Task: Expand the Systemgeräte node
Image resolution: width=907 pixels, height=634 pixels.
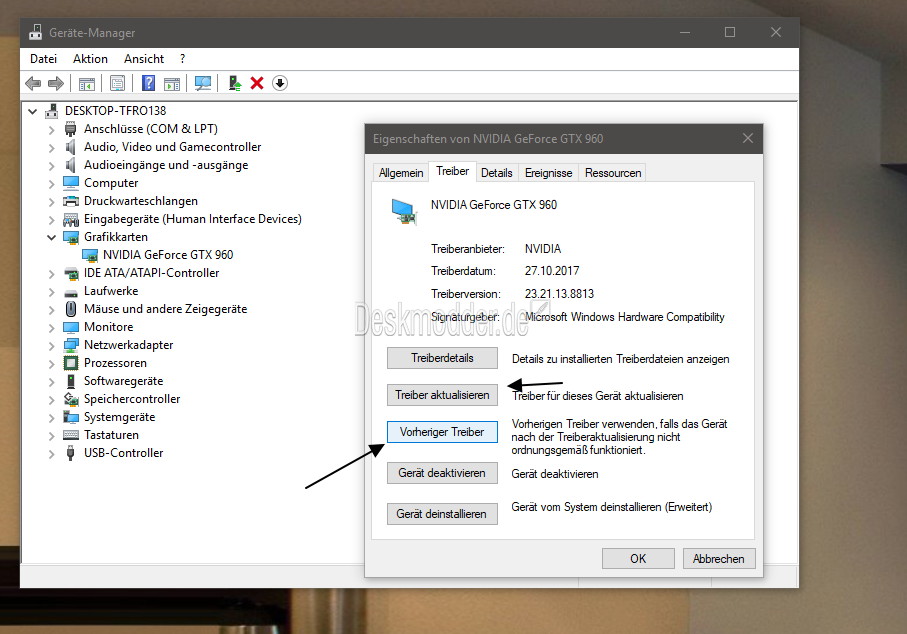Action: tap(51, 418)
